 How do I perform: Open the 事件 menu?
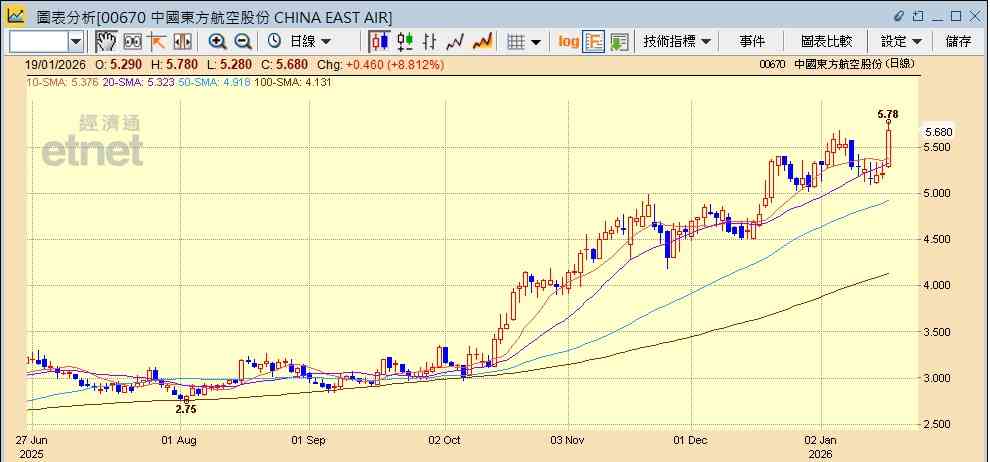(752, 42)
